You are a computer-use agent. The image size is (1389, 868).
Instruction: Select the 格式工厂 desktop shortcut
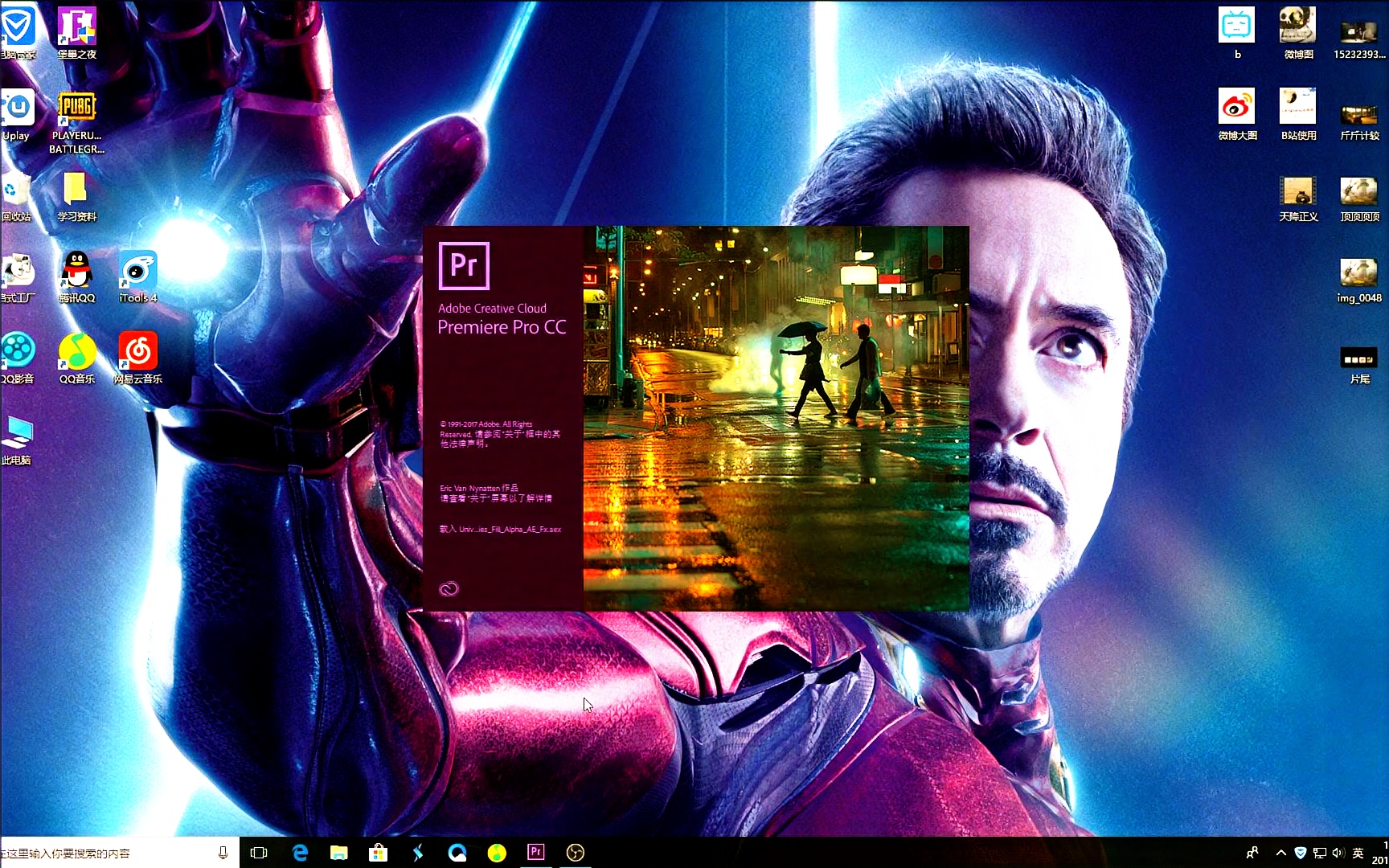[18, 278]
